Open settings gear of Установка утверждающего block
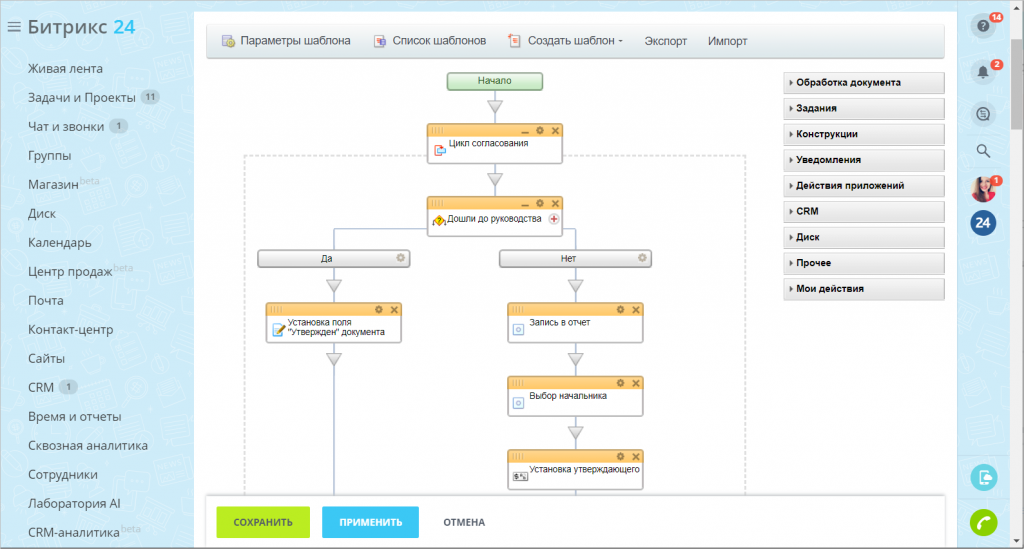Image resolution: width=1024 pixels, height=549 pixels. point(620,456)
